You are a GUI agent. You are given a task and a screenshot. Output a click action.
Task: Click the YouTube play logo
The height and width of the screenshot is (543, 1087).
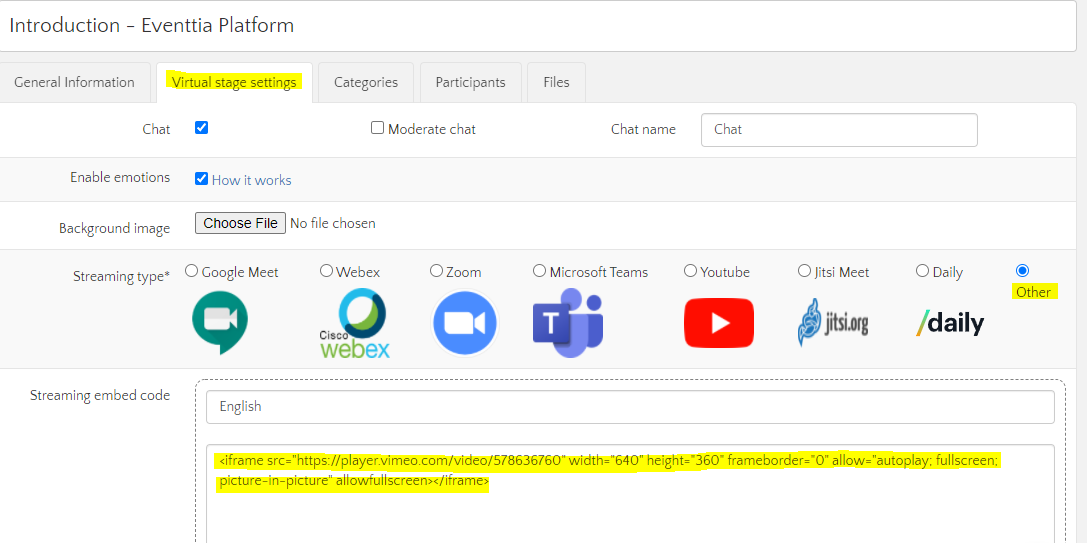pyautogui.click(x=719, y=323)
